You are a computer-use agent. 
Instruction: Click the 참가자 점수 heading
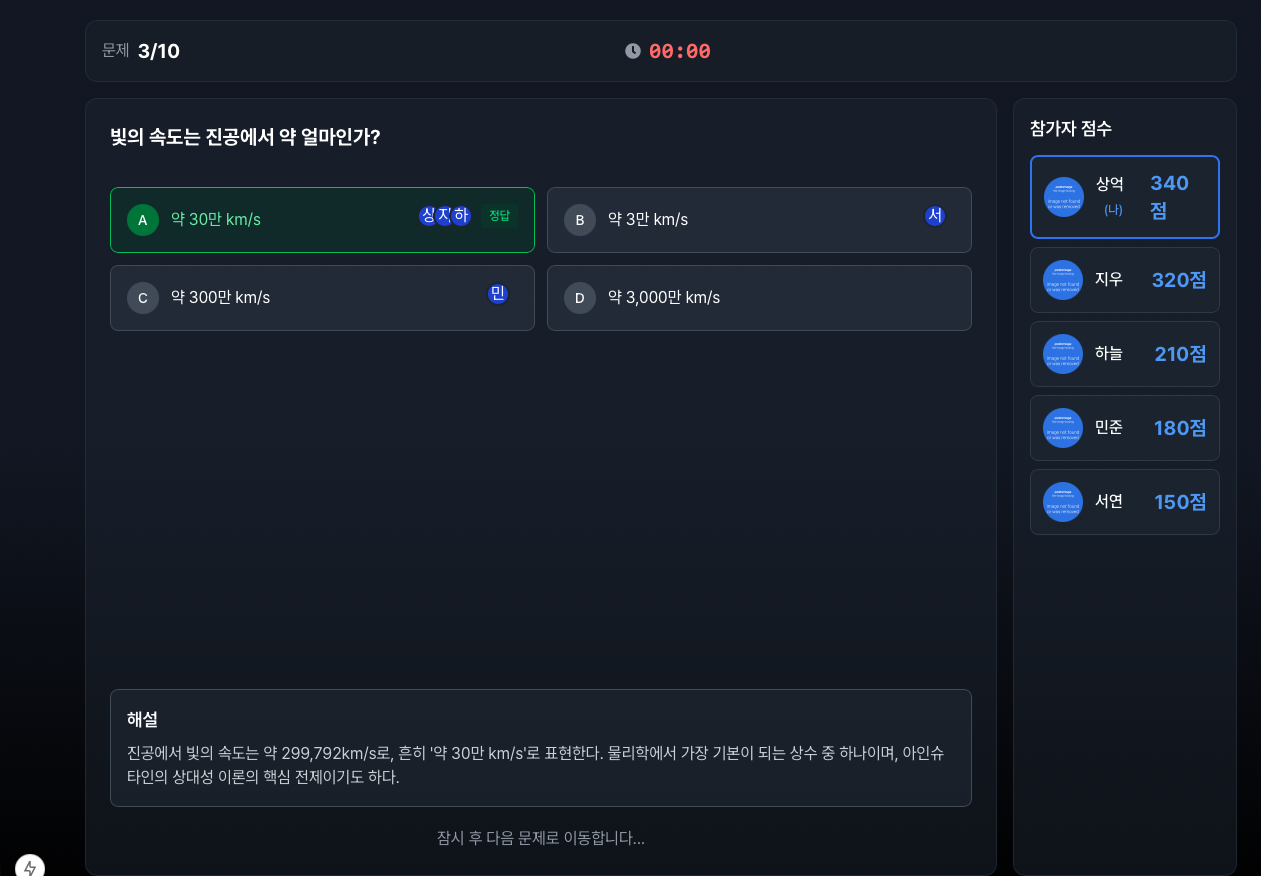tap(1071, 128)
